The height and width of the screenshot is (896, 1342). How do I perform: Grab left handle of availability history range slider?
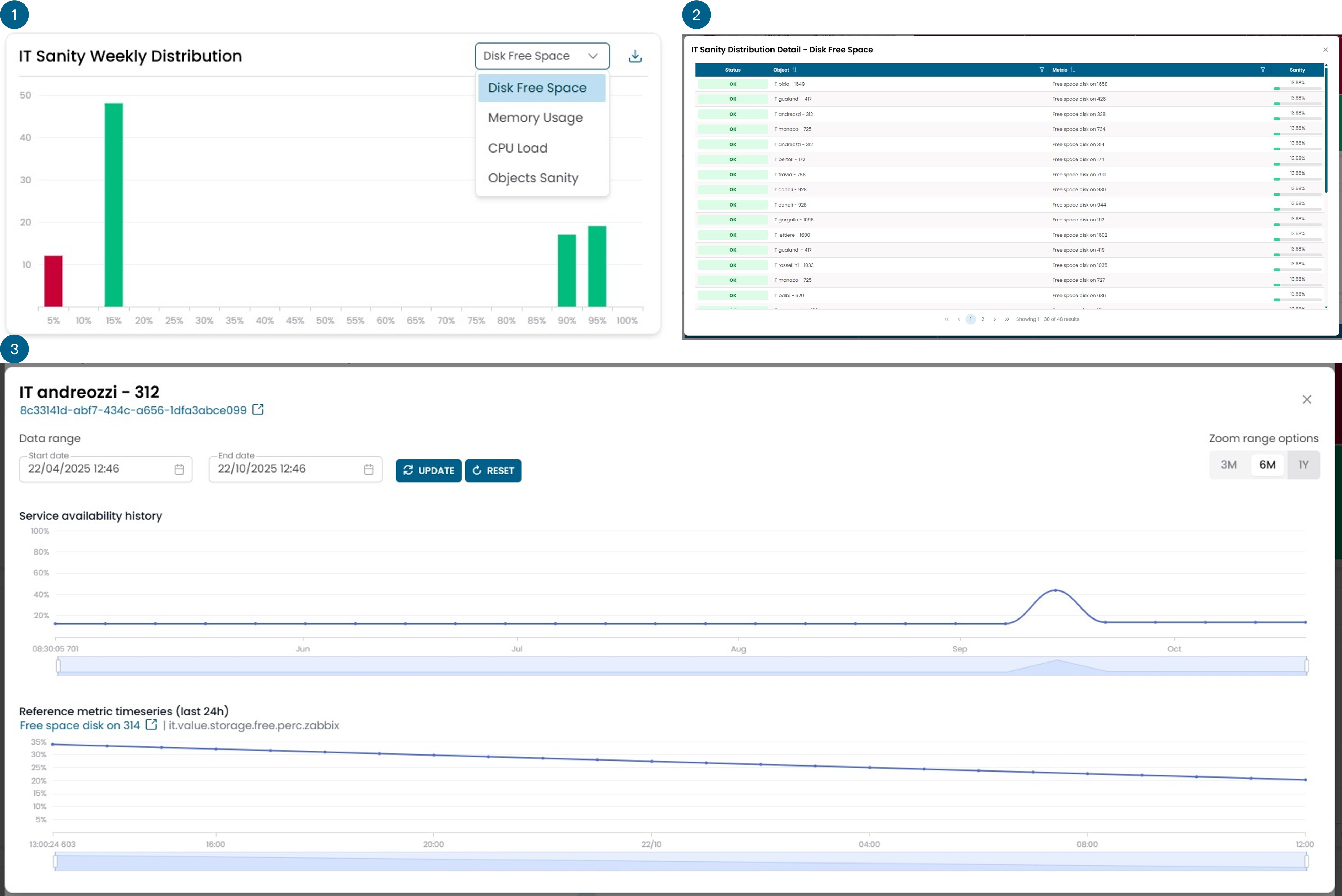coord(58,666)
